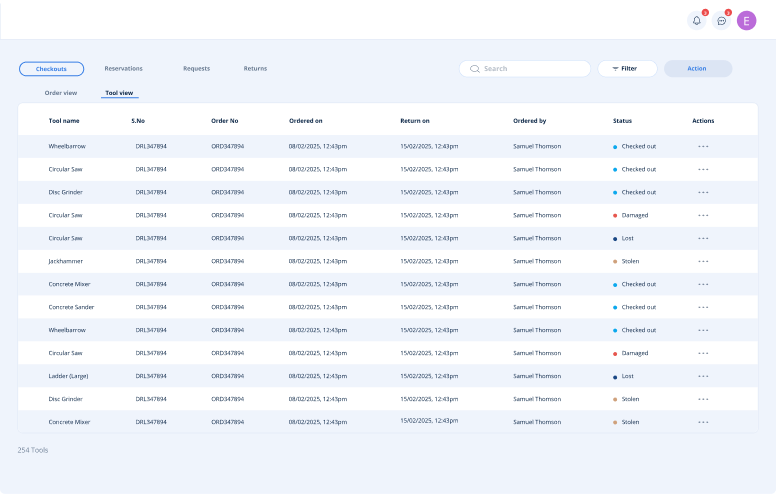Open the three-dot actions menu for the first Disc Grinder row

703,192
